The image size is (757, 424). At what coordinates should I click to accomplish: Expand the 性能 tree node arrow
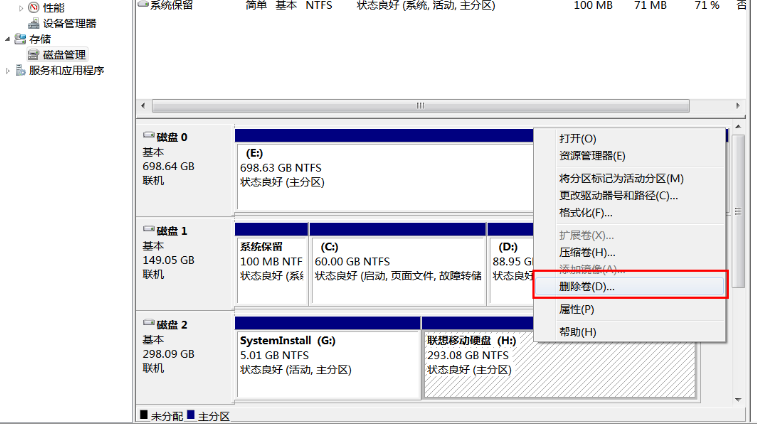[20, 8]
